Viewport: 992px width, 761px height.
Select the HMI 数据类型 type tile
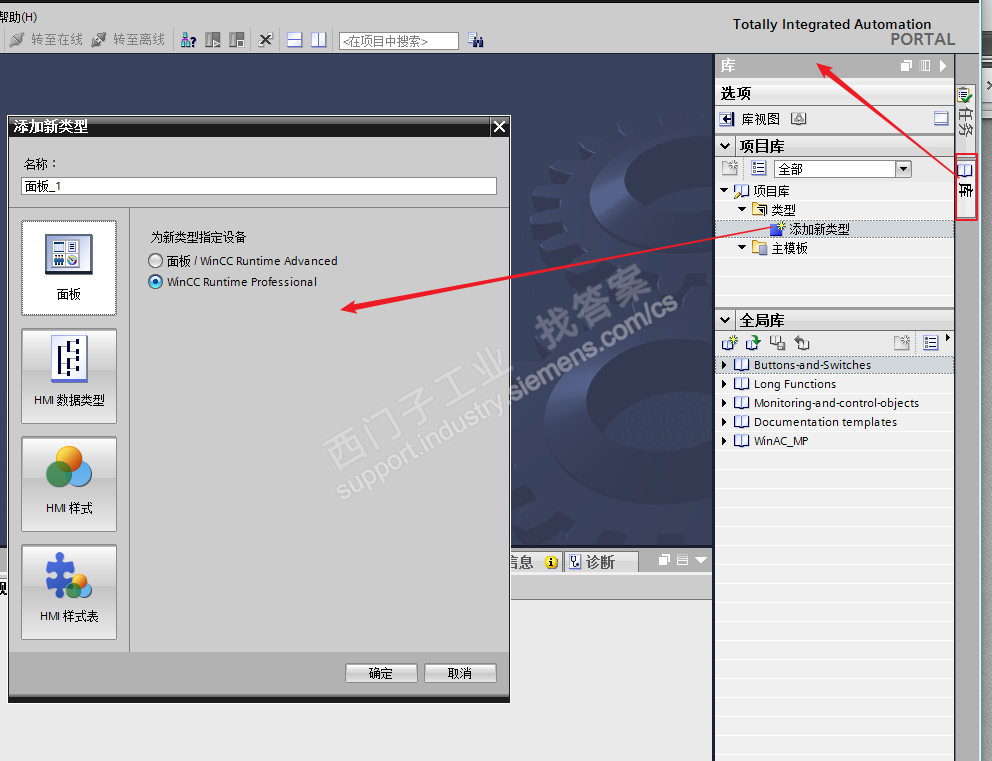[69, 376]
